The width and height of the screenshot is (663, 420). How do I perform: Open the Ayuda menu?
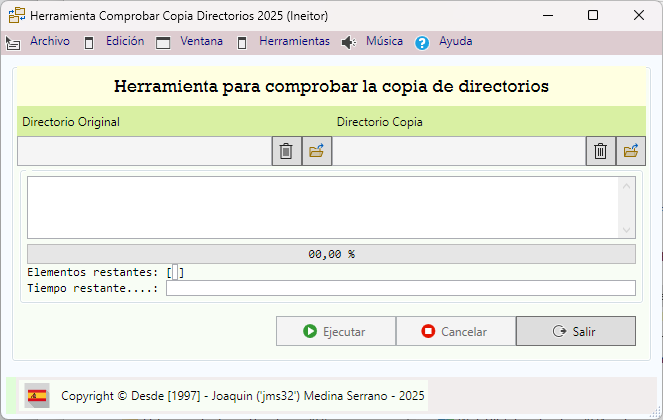point(455,41)
